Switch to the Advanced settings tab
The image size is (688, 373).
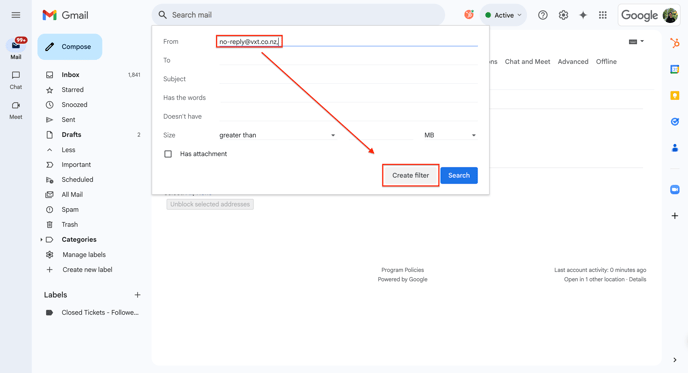point(573,62)
